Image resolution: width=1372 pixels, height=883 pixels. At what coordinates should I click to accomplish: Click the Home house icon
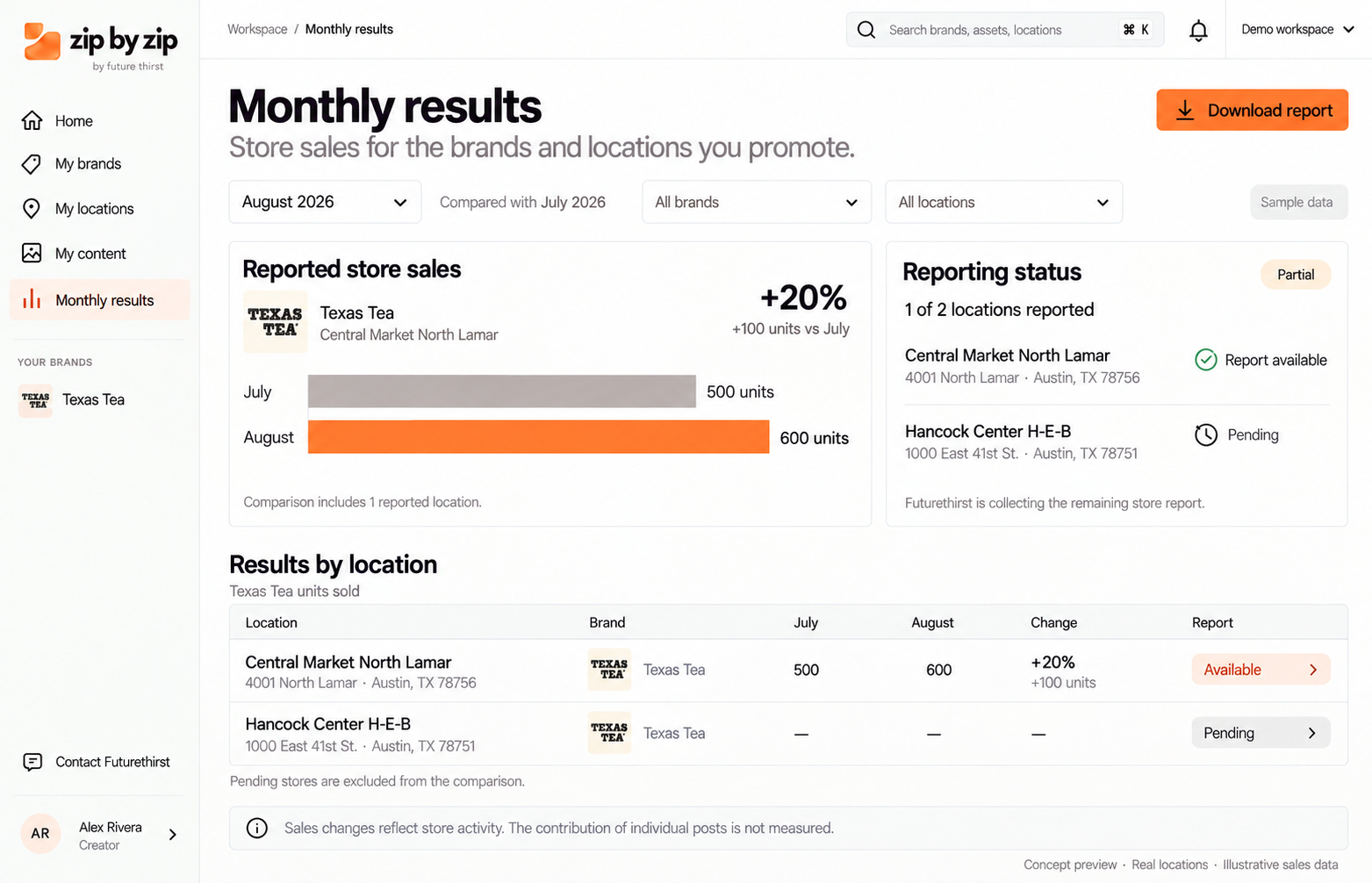32,120
